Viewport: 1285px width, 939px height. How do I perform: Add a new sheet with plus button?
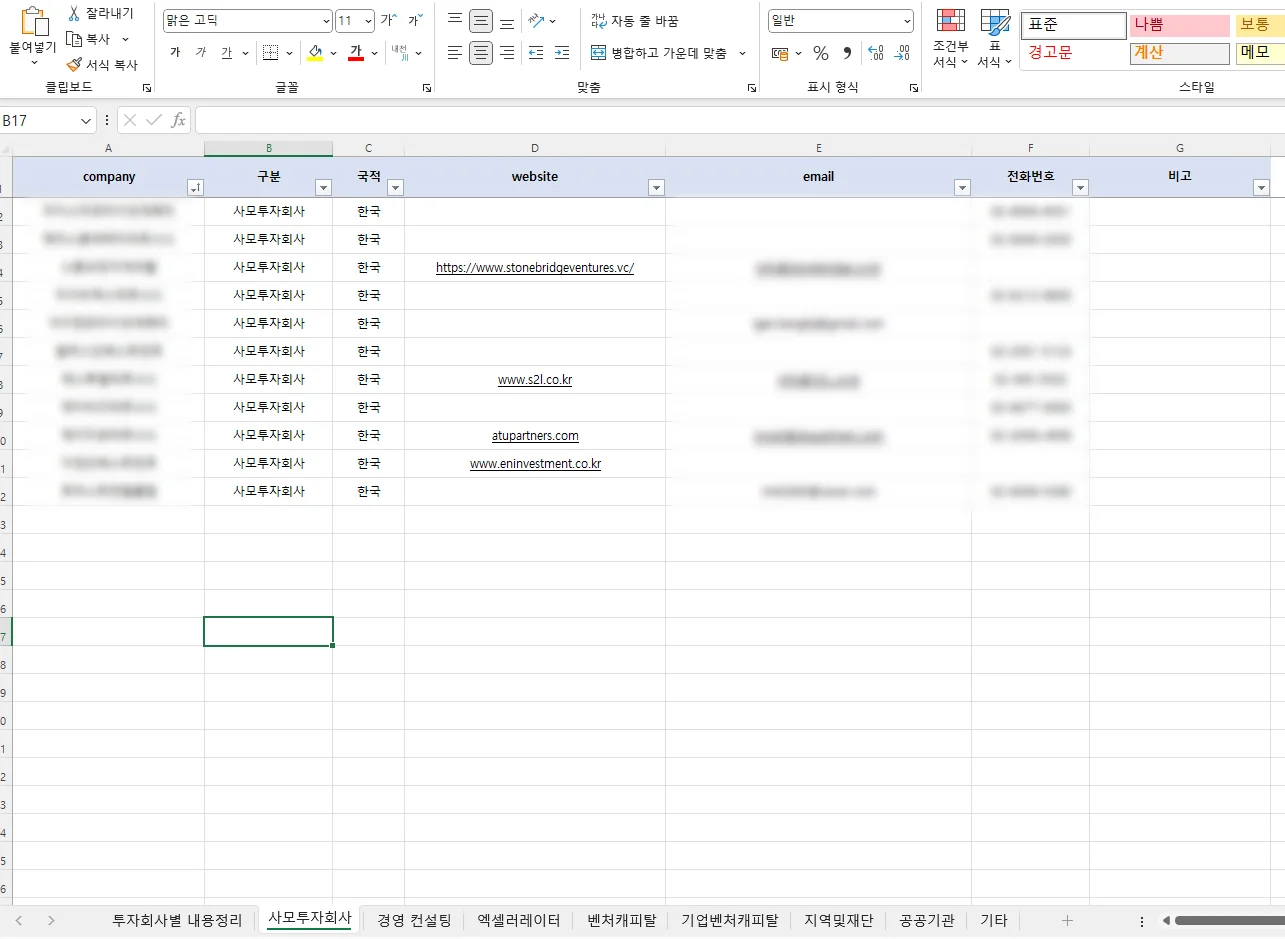tap(1067, 920)
